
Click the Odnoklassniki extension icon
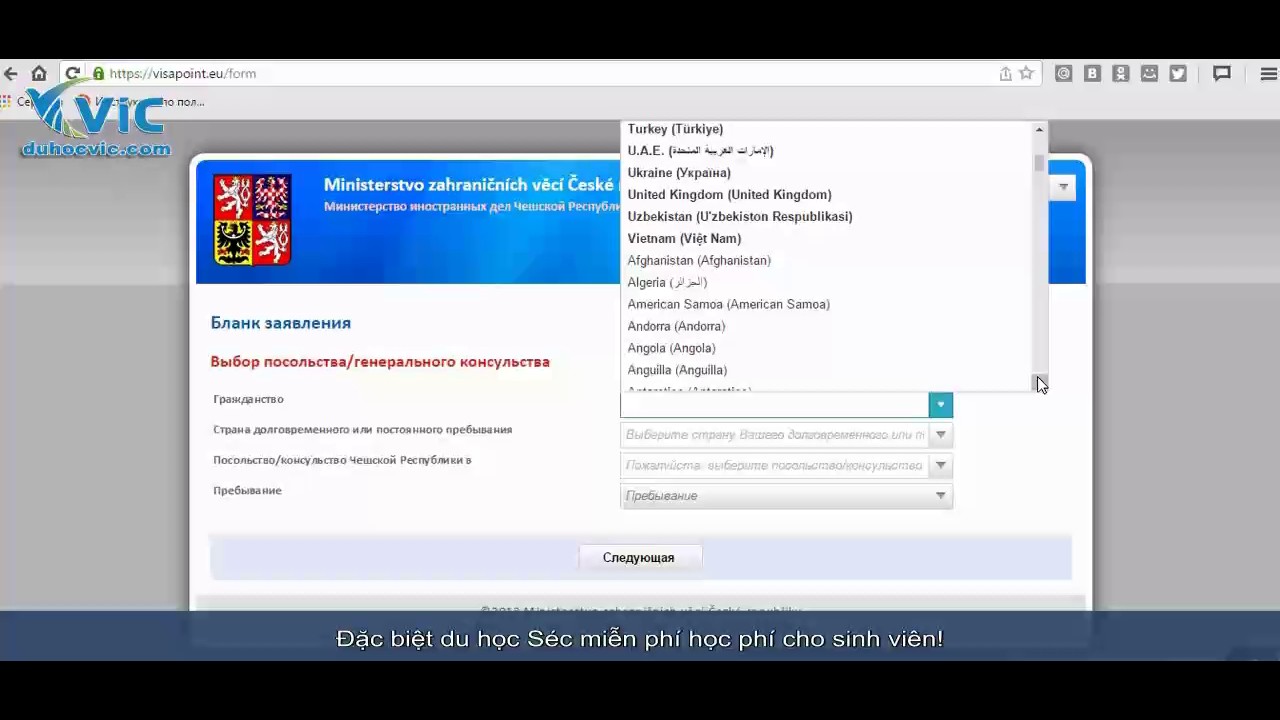[1121, 73]
